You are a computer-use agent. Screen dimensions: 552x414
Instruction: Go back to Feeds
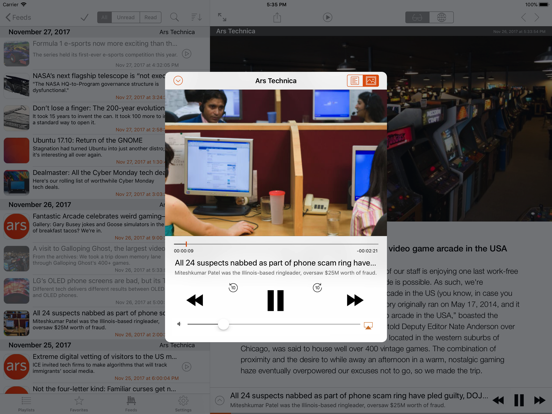tap(18, 17)
